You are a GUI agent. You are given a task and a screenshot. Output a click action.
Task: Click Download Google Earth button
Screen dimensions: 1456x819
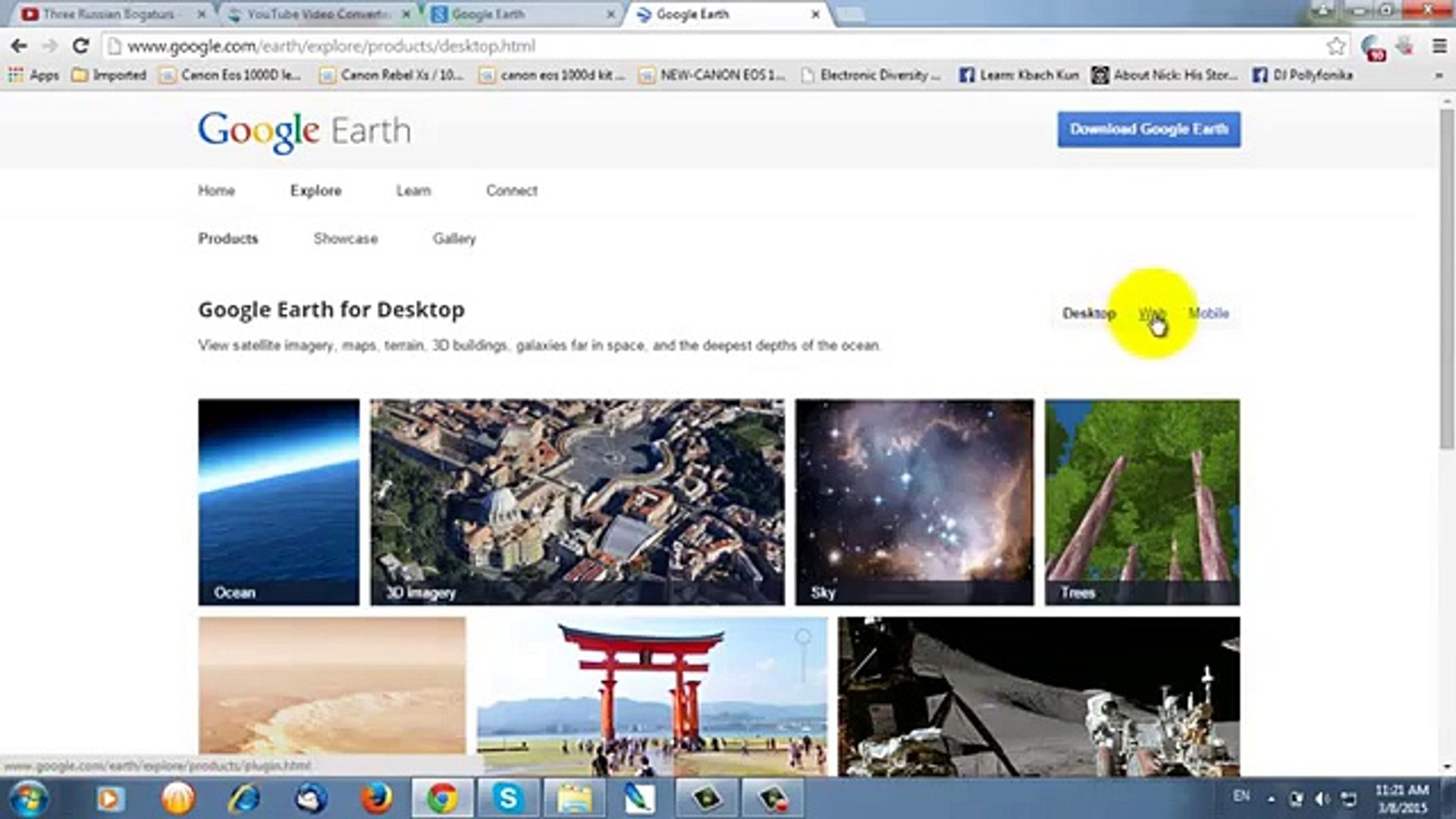(1149, 130)
